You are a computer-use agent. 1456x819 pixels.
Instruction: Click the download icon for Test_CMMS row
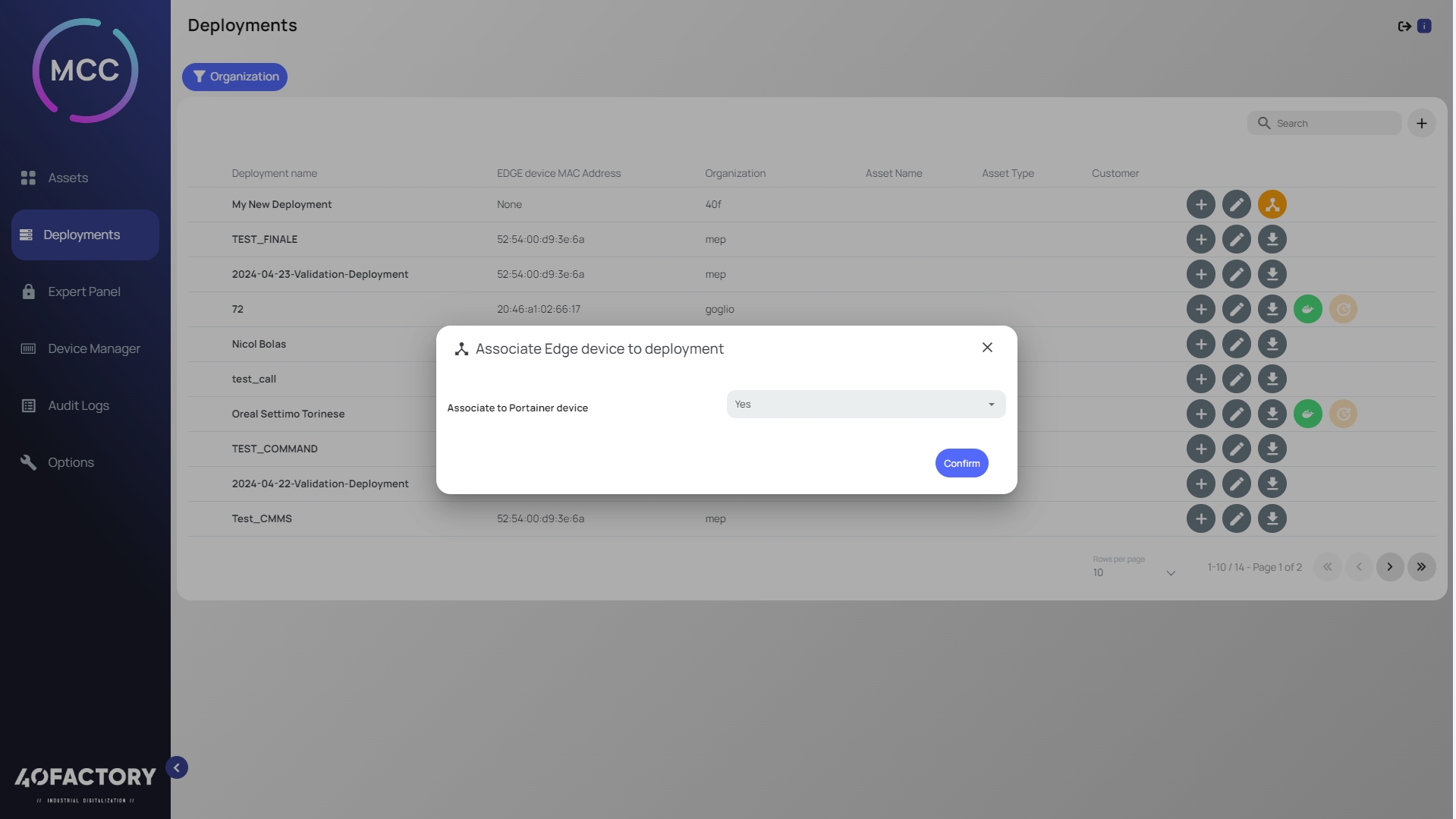point(1272,518)
